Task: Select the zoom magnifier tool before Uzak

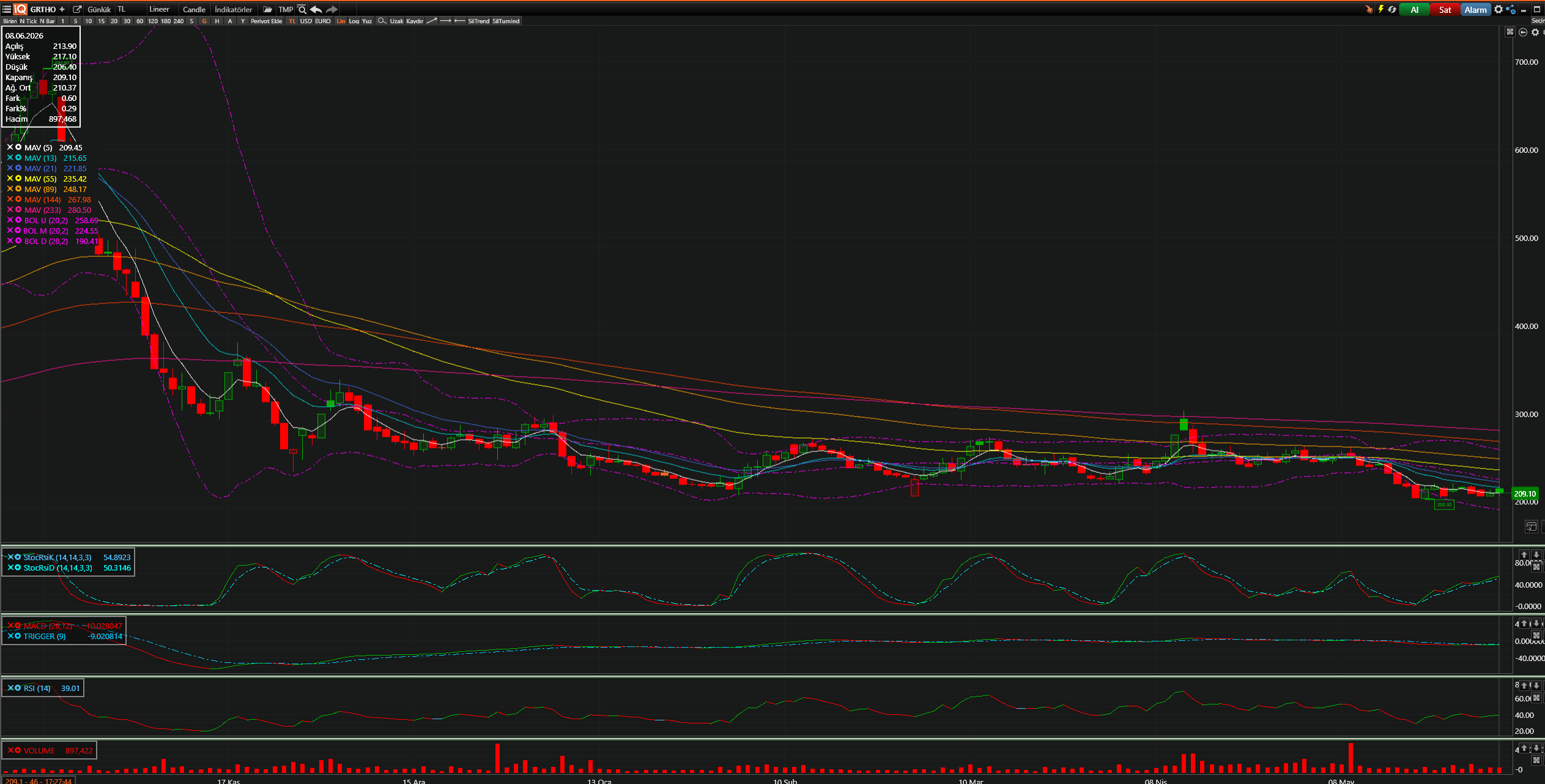Action: click(x=382, y=21)
